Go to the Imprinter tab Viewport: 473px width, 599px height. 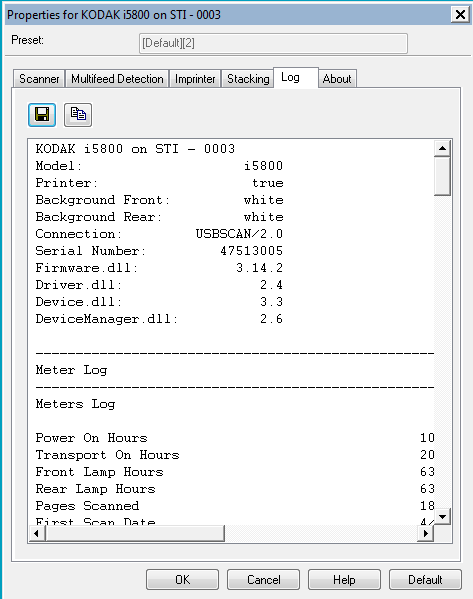(x=195, y=79)
